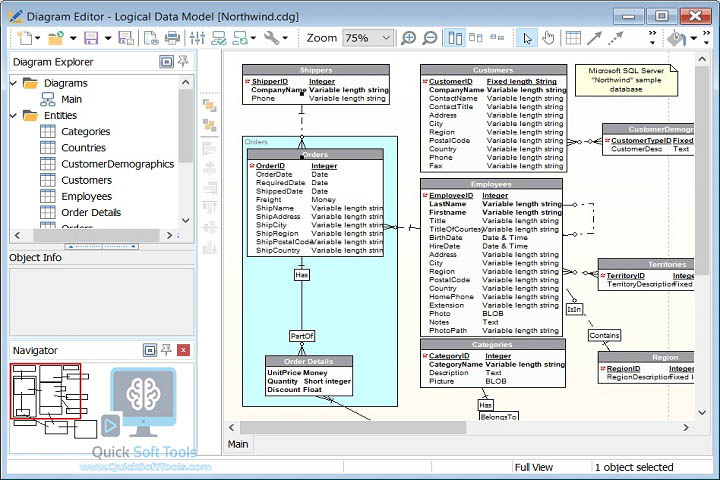This screenshot has width=720, height=480.
Task: Click the Contains relationship label
Action: coord(604,335)
